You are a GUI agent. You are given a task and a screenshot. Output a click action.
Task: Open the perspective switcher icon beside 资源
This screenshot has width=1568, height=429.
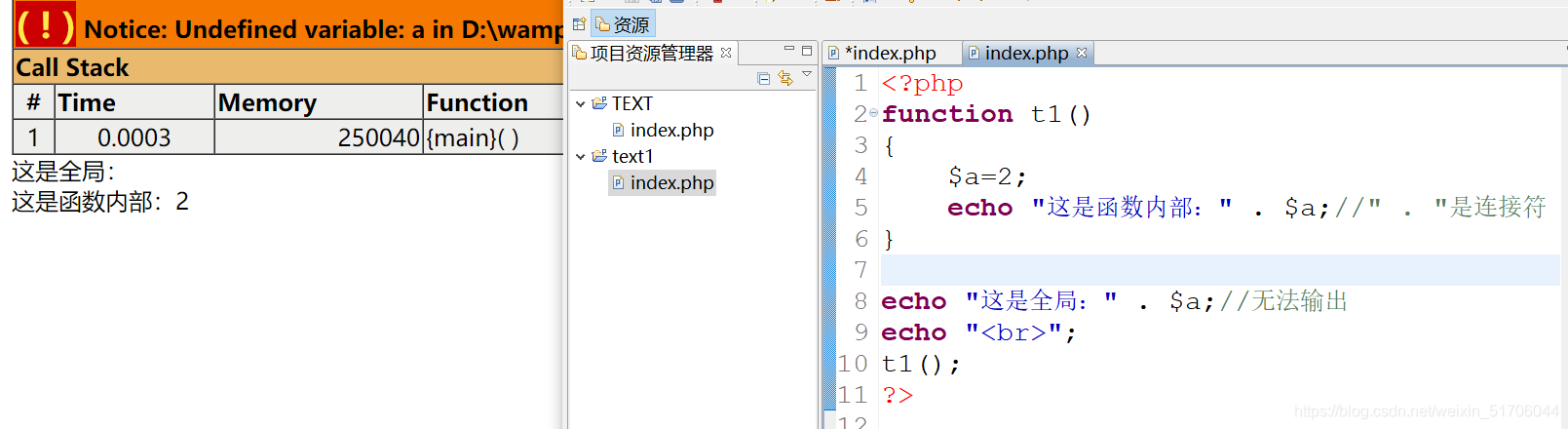pos(579,24)
